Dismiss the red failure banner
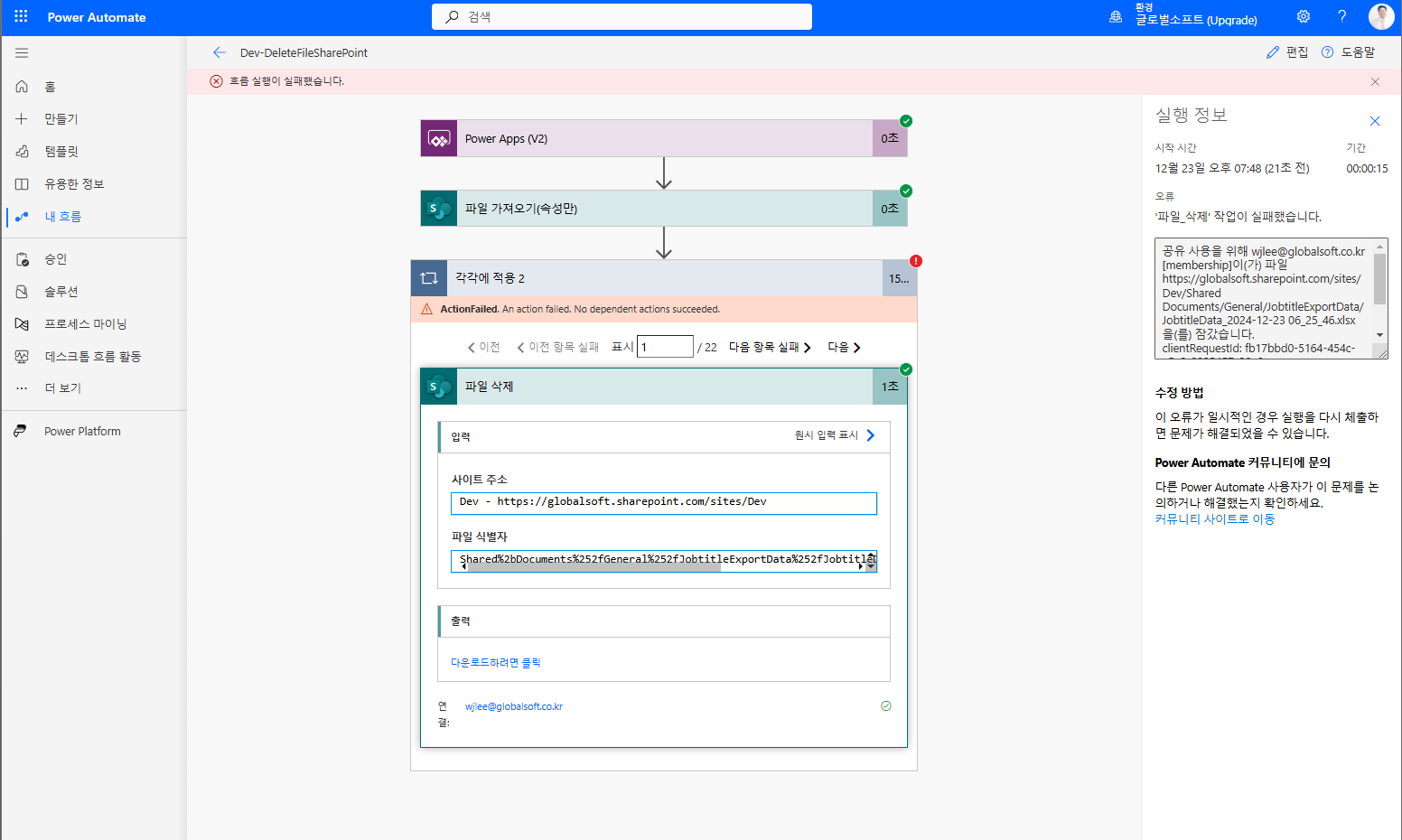The height and width of the screenshot is (840, 1402). 1375,81
